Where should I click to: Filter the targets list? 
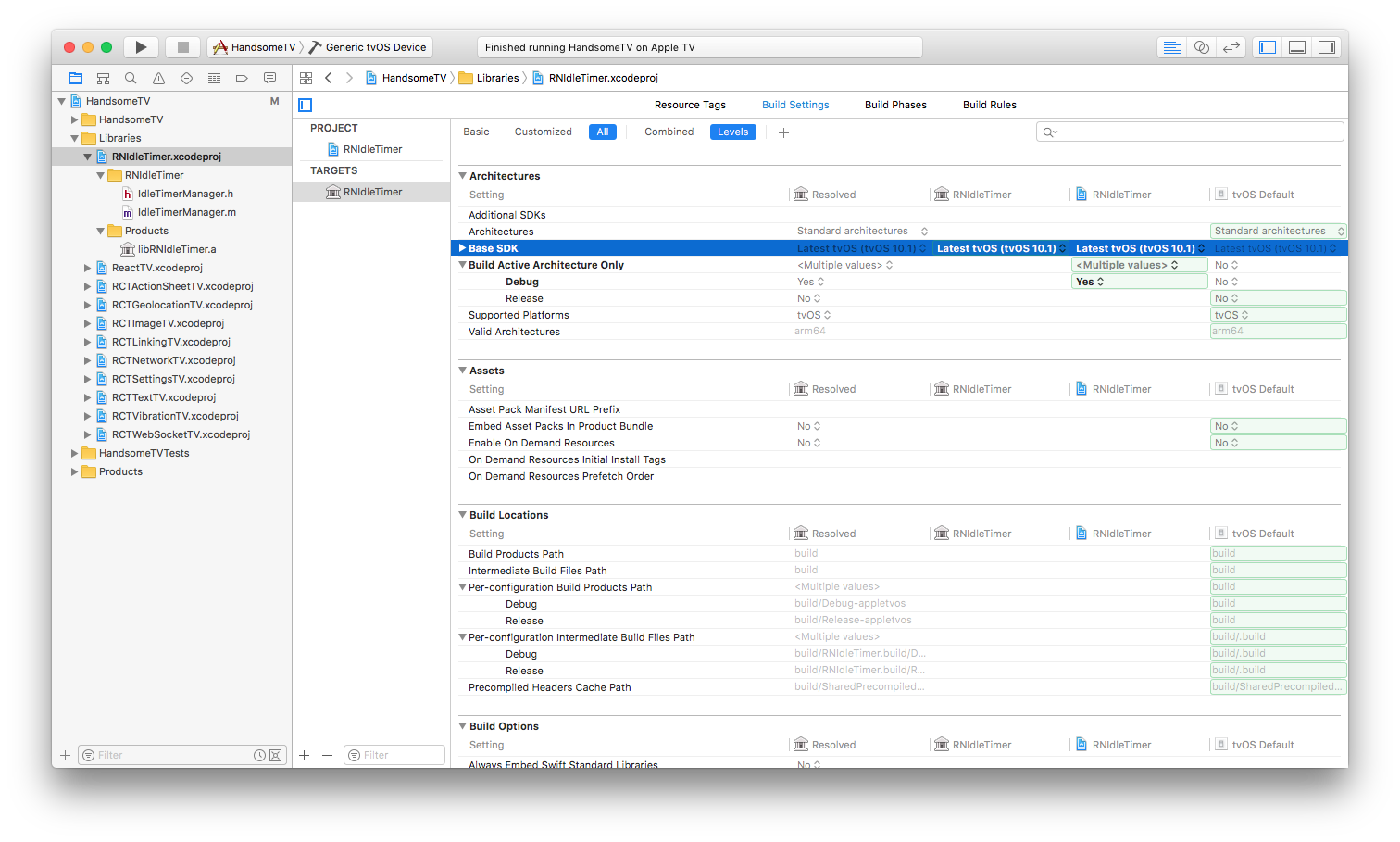click(x=394, y=755)
